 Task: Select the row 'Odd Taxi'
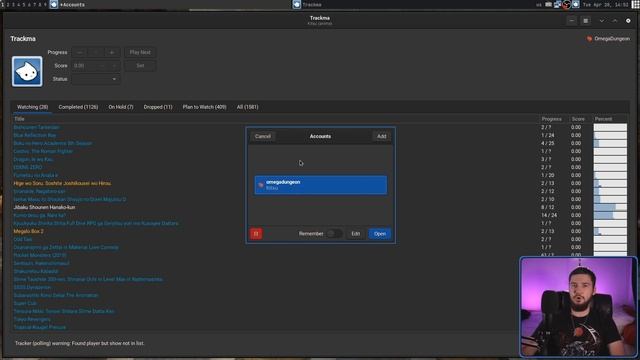point(23,239)
